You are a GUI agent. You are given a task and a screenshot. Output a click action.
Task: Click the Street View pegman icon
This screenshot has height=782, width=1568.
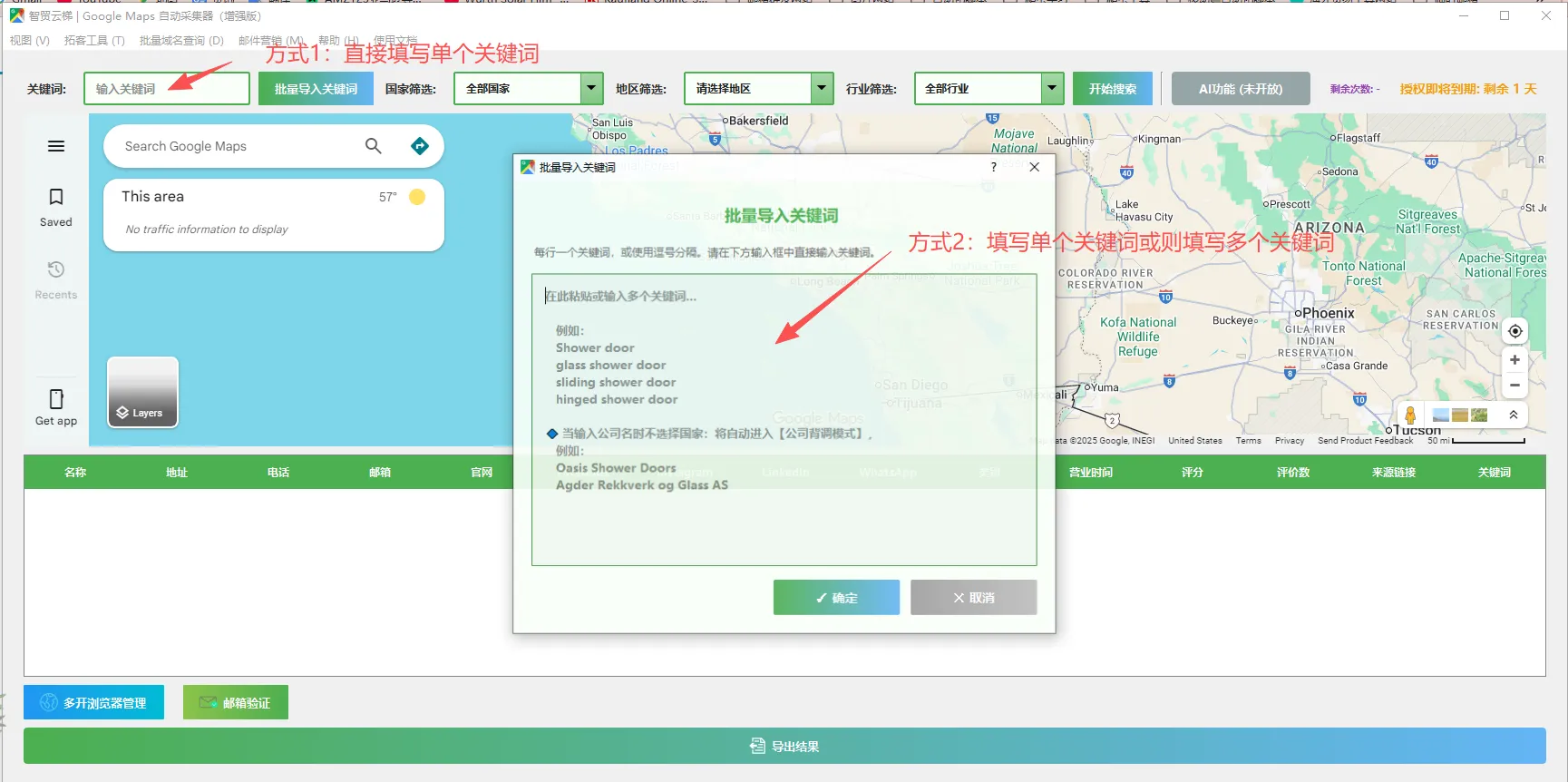1410,415
